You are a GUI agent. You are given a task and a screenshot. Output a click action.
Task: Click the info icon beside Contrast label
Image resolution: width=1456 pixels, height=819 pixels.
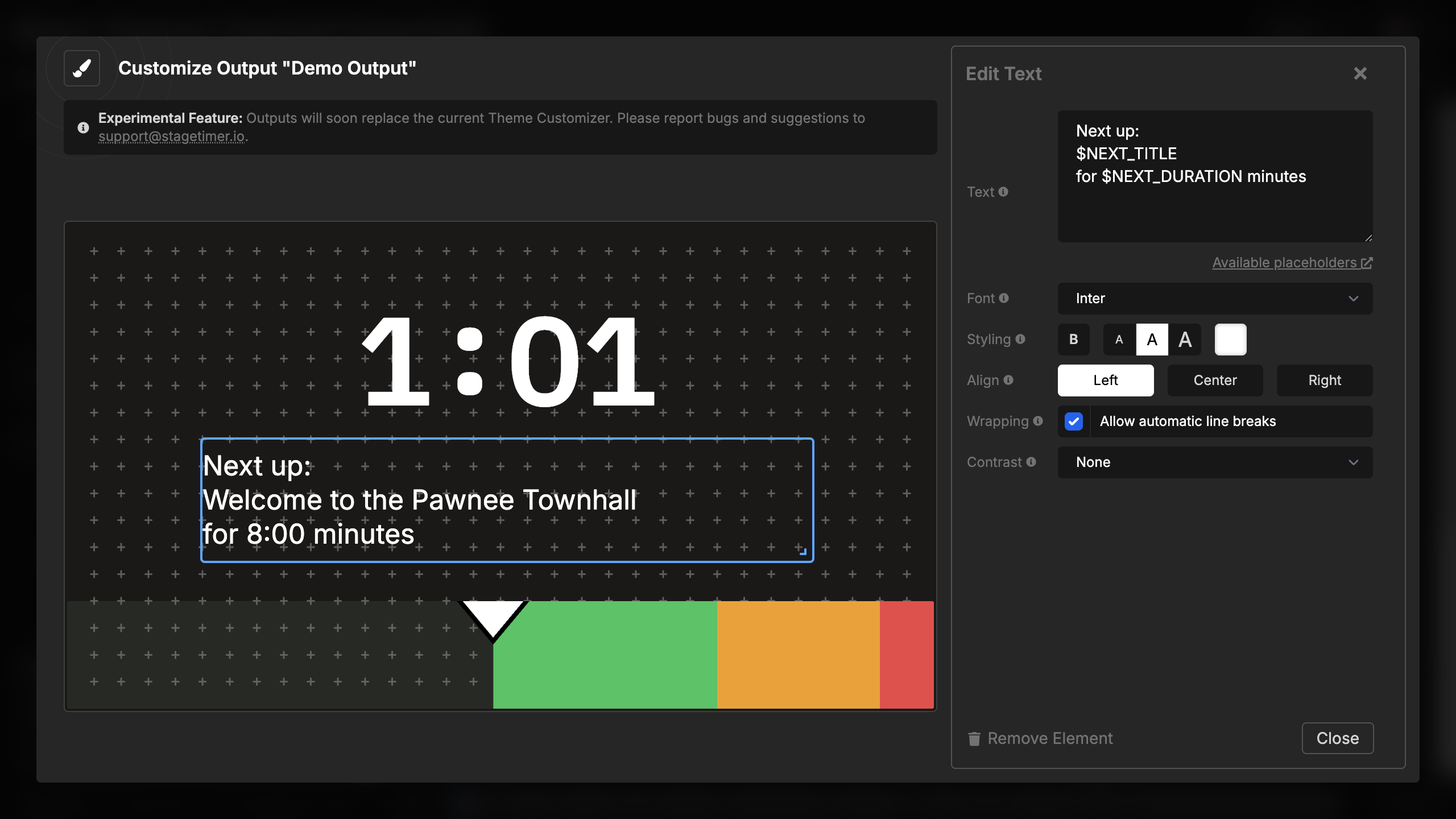[x=1031, y=462]
